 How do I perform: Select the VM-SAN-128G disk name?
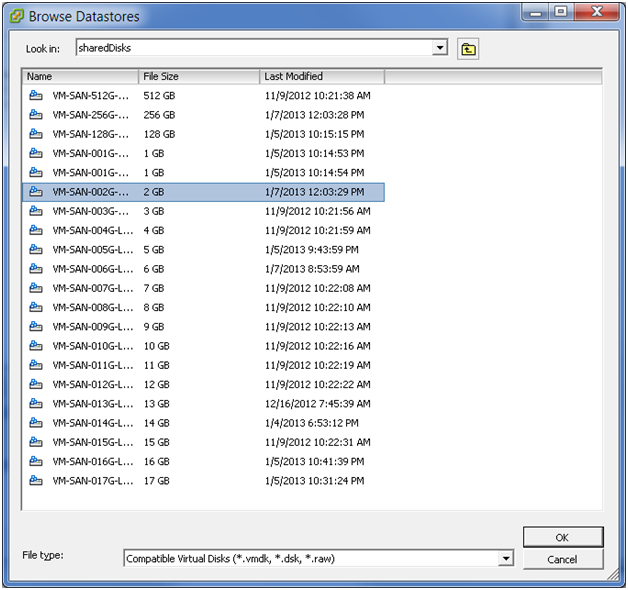tap(91, 134)
